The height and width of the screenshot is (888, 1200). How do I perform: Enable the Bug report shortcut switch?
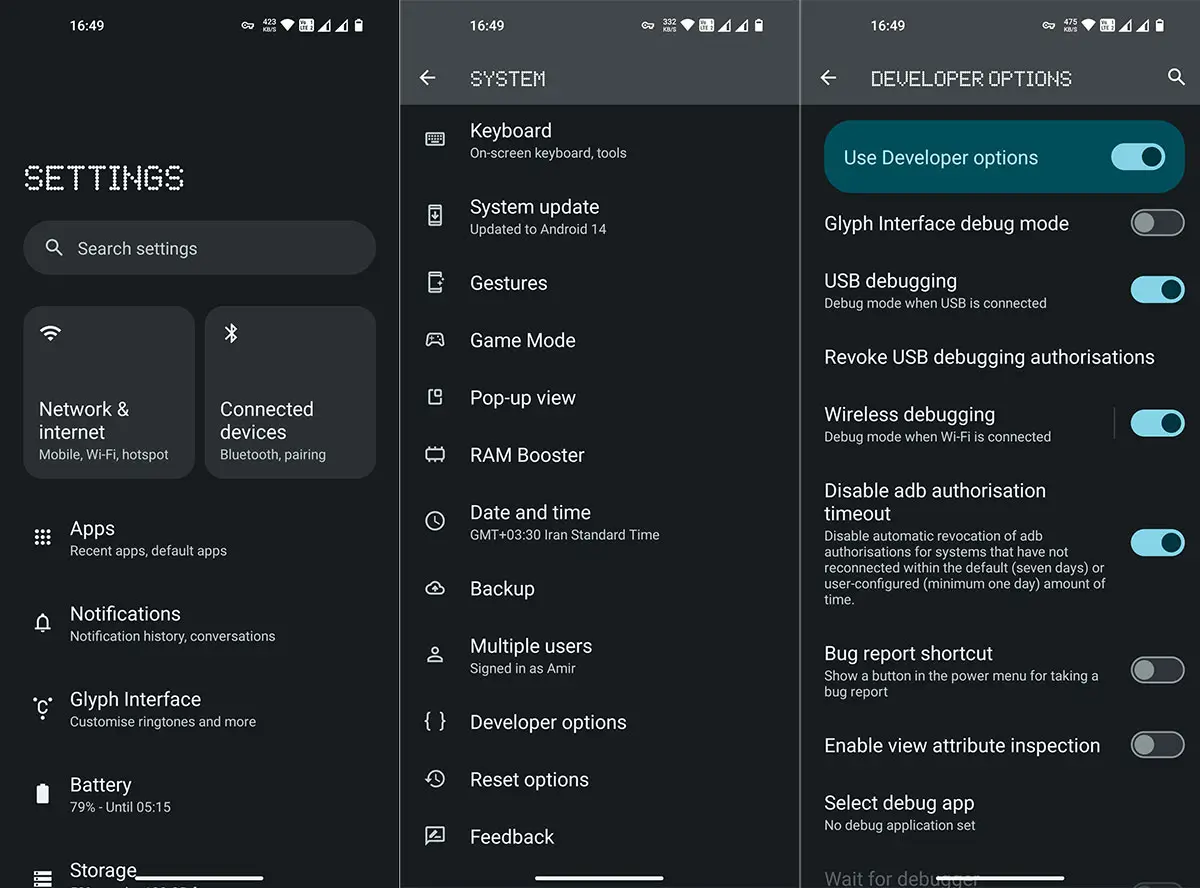click(1157, 670)
